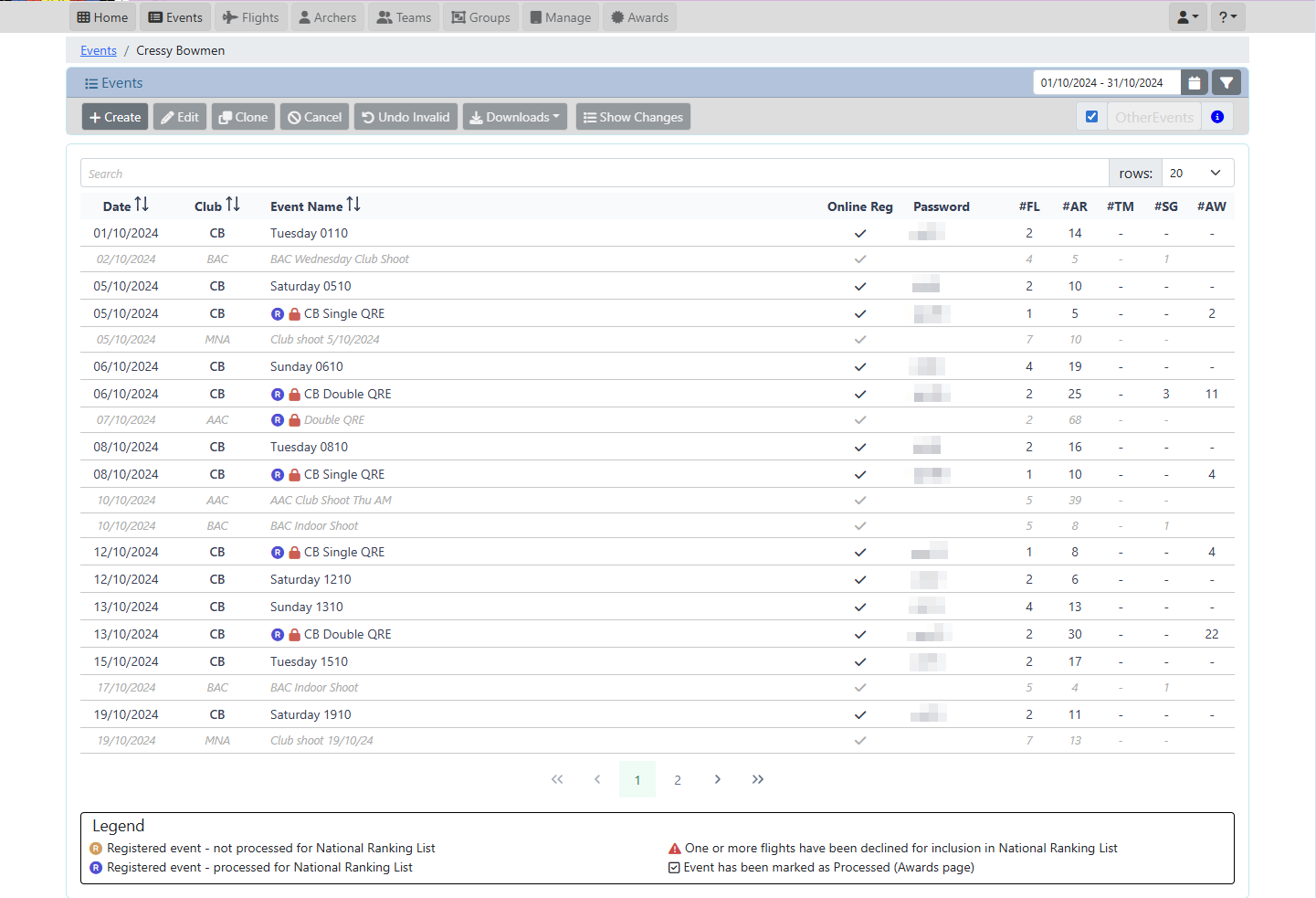Click the lock icon on CB Double QRE 06/10

(x=294, y=395)
